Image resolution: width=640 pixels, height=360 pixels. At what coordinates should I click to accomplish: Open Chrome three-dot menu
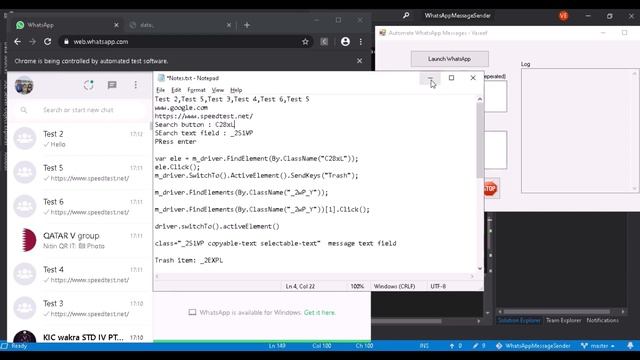[x=361, y=42]
